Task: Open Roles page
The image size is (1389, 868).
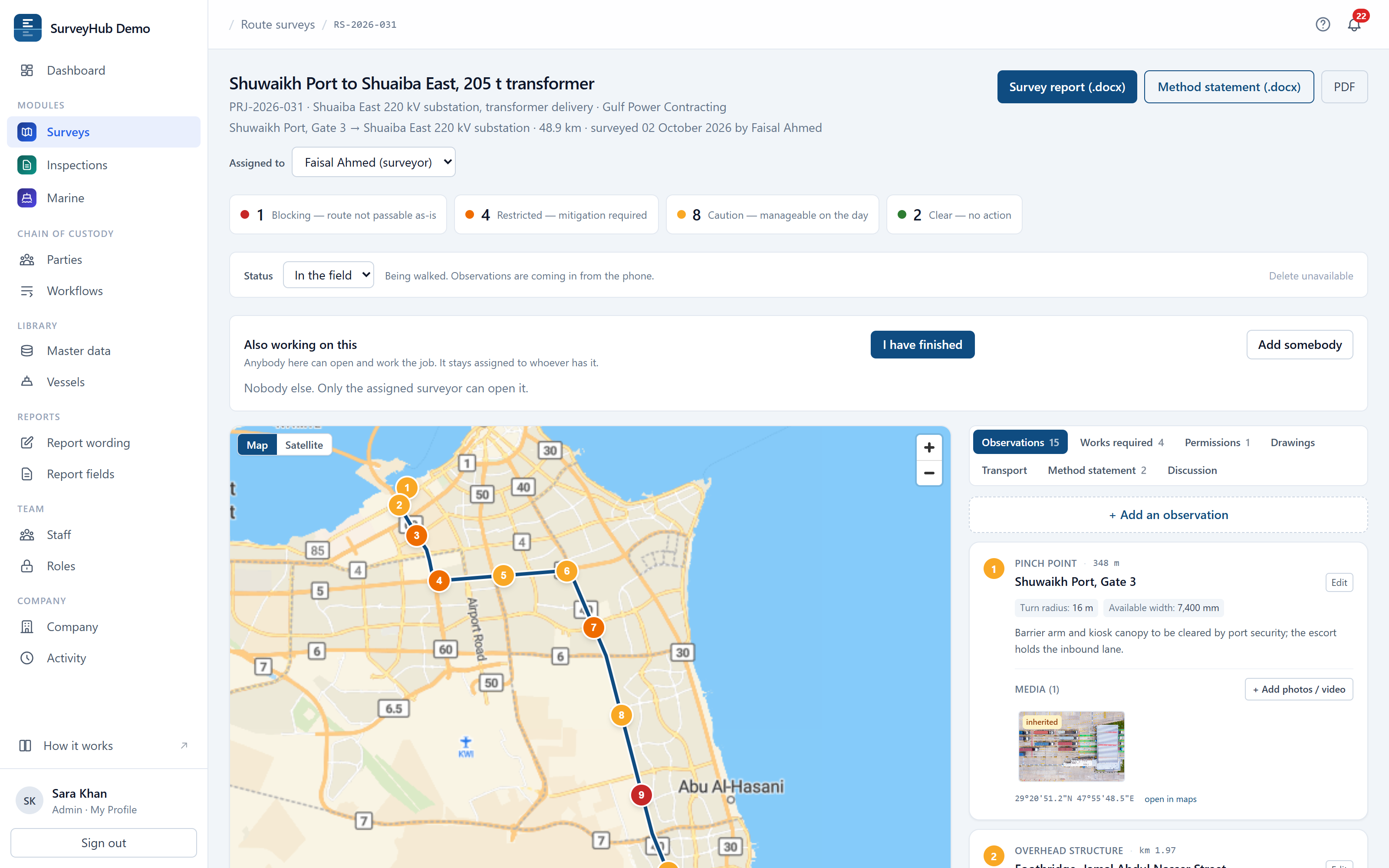Action: point(104,566)
